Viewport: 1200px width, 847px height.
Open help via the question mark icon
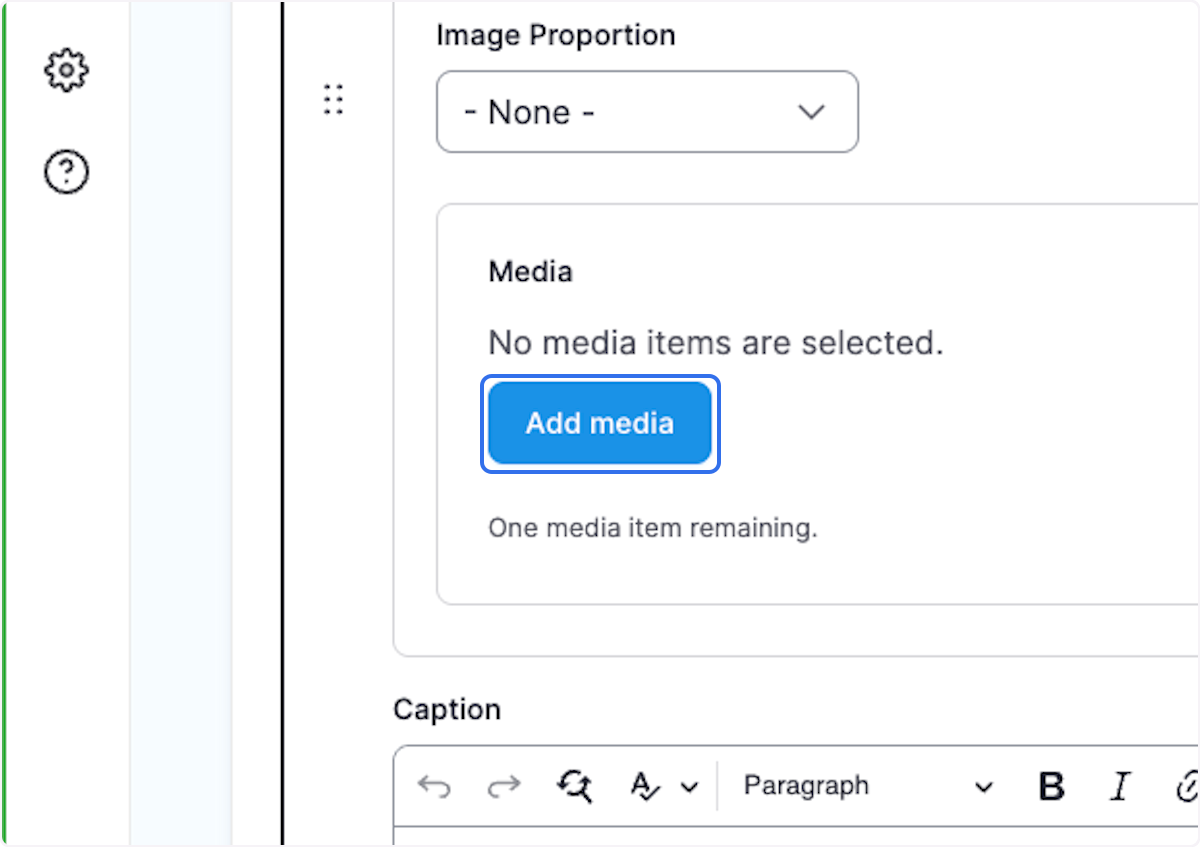click(x=65, y=171)
